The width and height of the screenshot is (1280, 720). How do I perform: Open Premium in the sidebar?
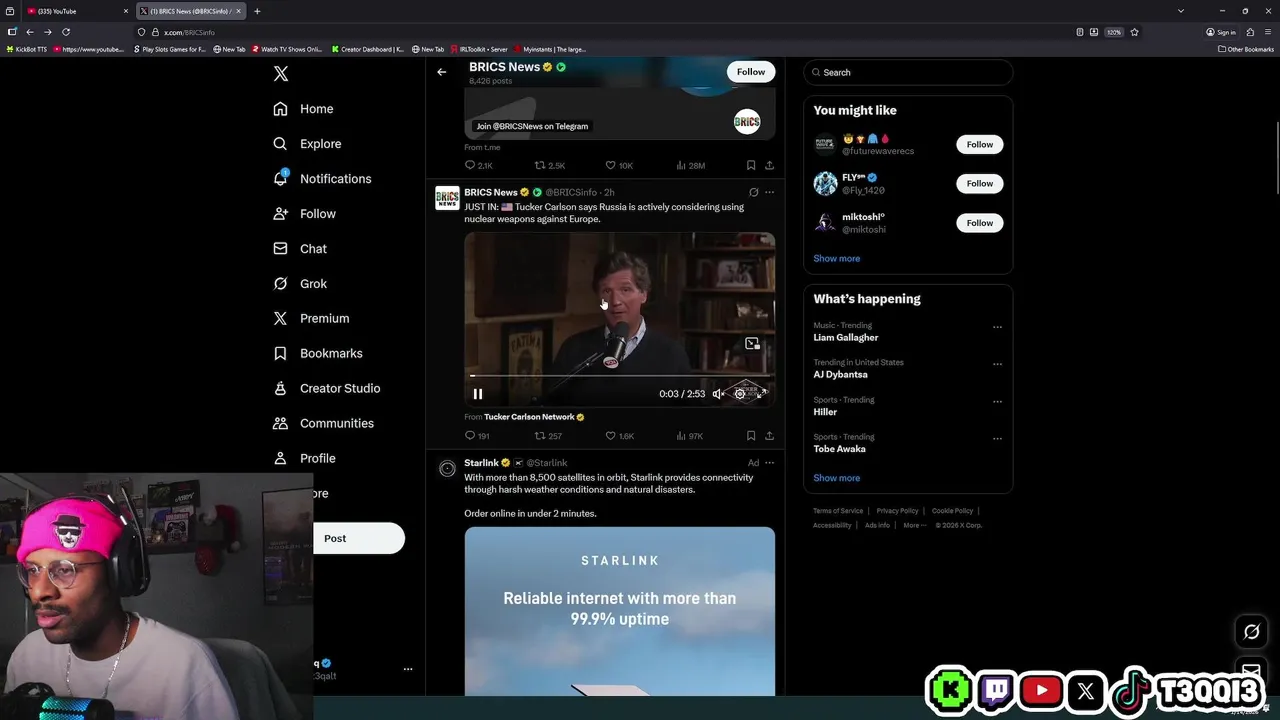[311, 318]
